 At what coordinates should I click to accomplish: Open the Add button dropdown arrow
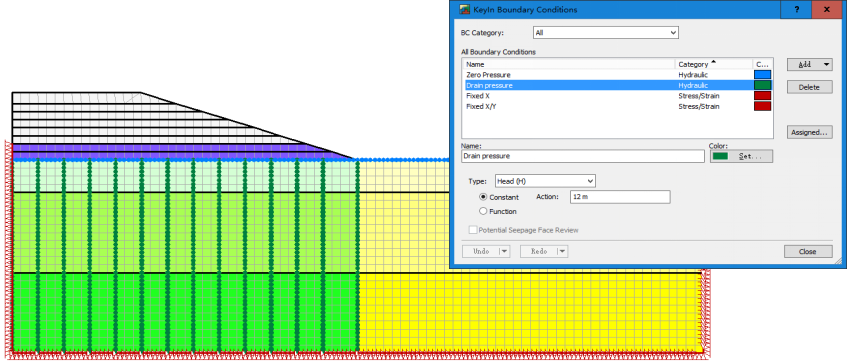click(x=826, y=64)
